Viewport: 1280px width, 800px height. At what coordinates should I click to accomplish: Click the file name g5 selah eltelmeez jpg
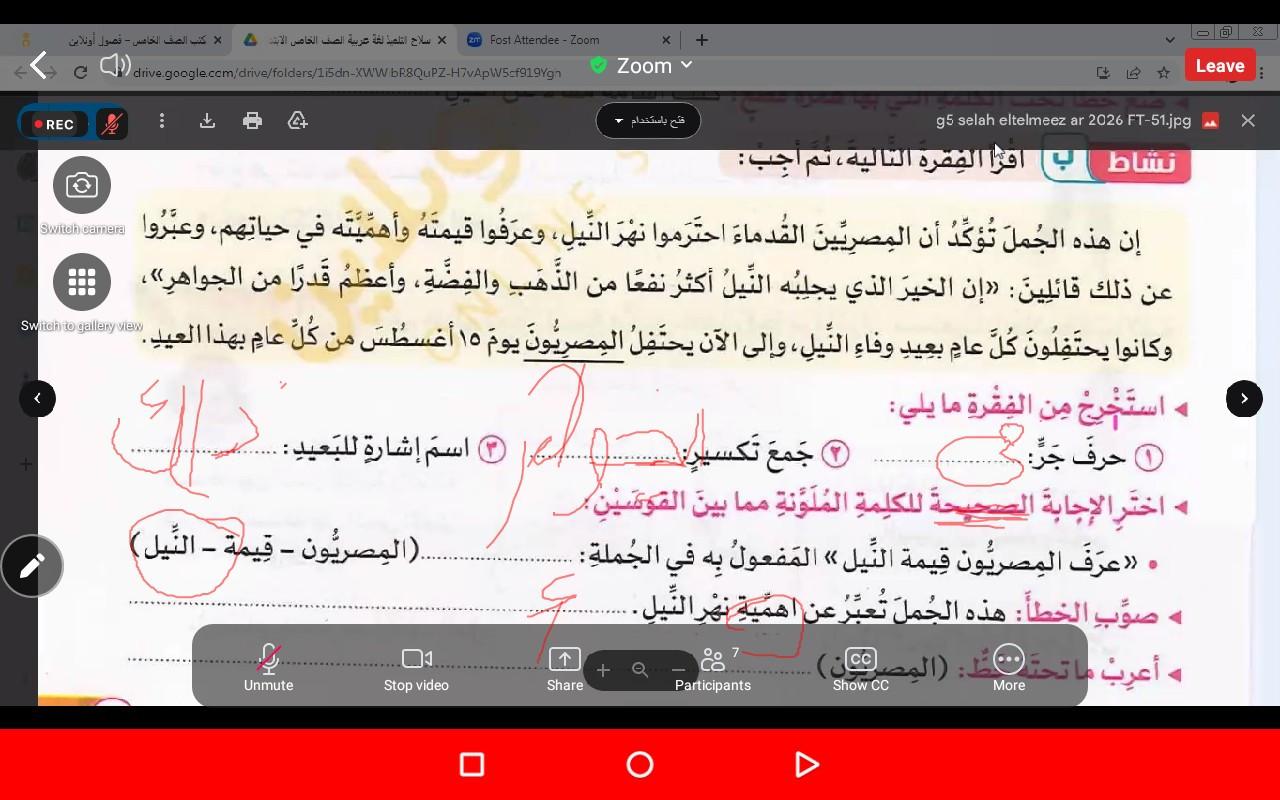click(1064, 121)
